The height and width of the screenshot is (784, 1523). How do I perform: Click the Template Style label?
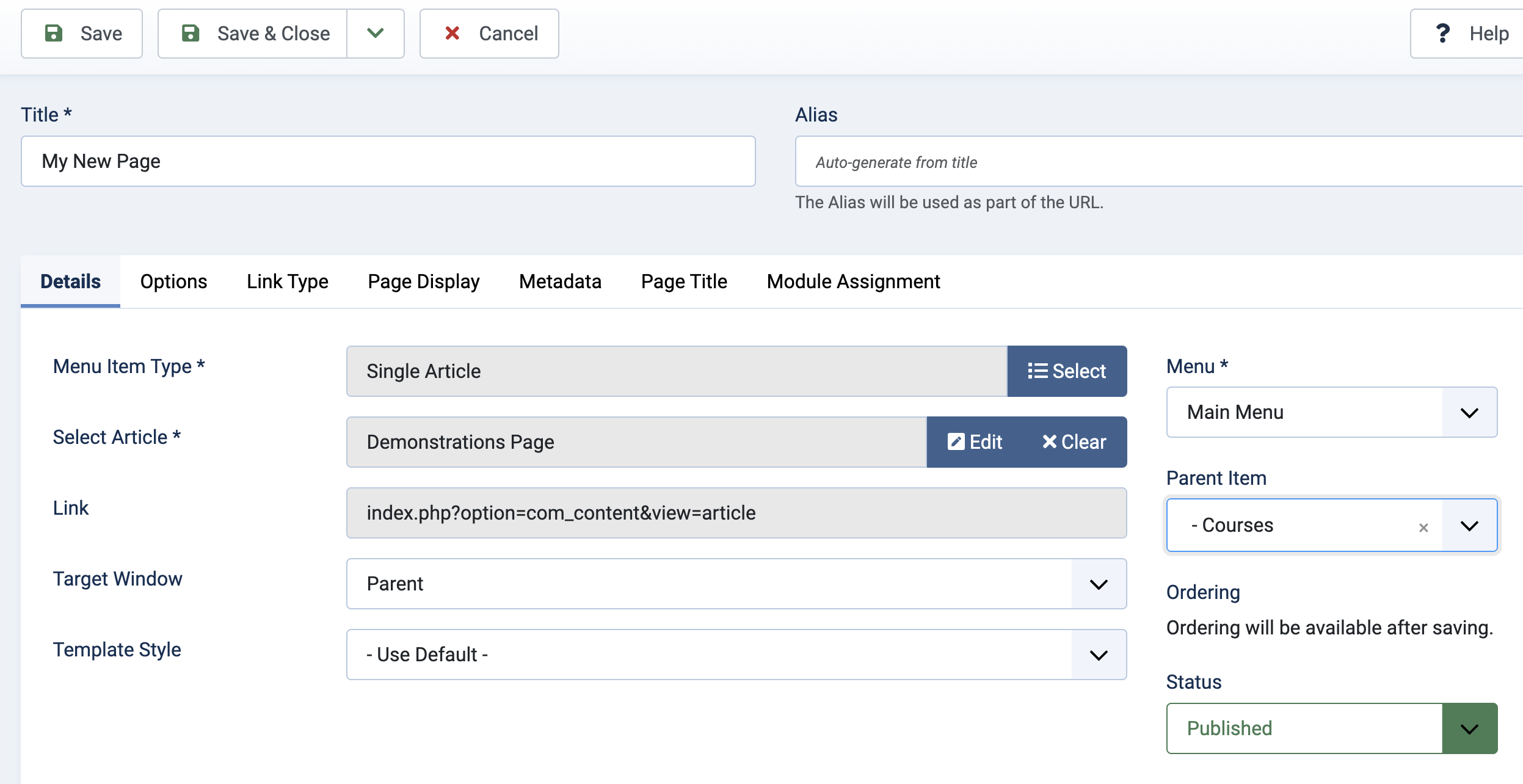[x=117, y=650]
